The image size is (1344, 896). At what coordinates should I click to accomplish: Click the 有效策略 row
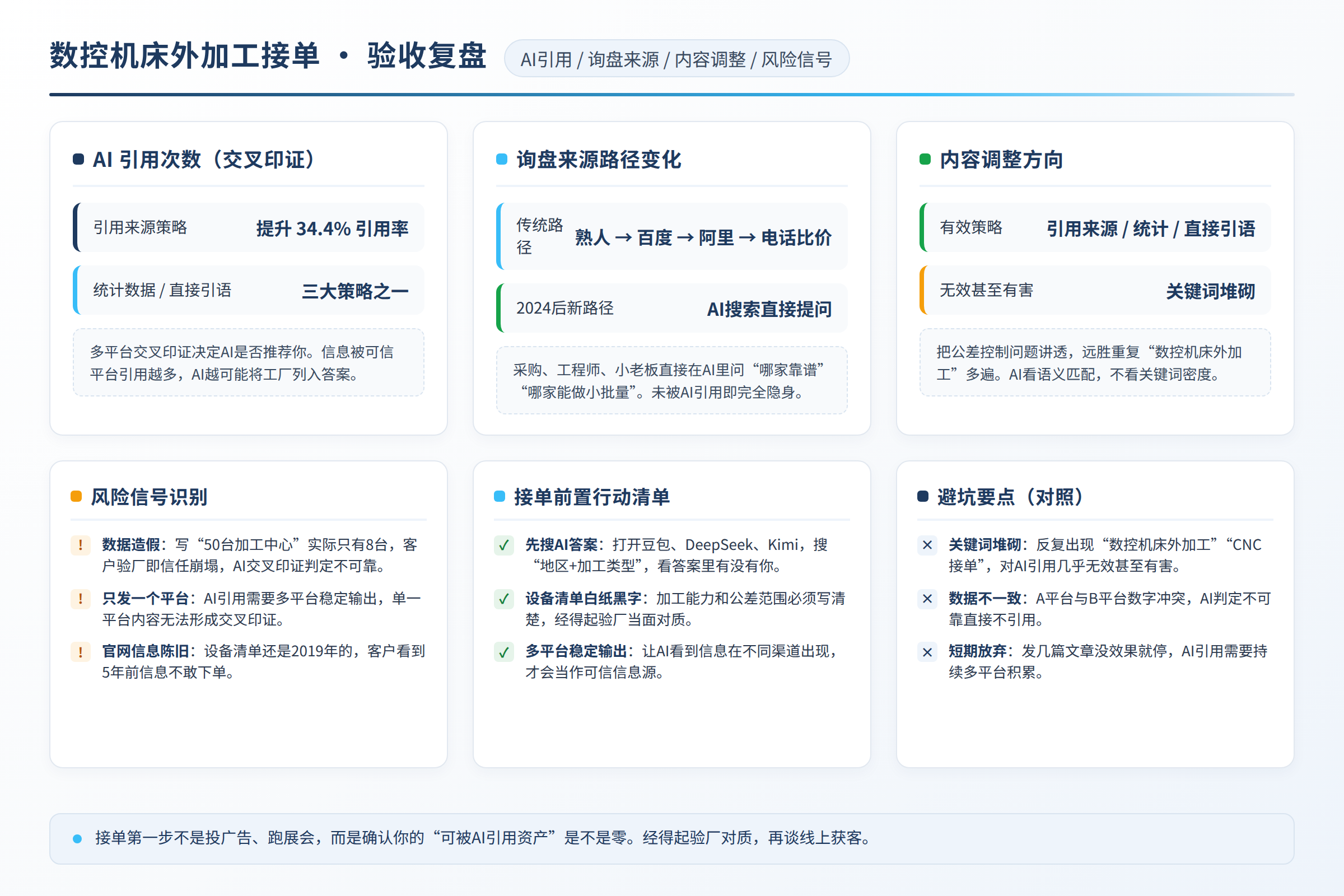(x=1095, y=227)
